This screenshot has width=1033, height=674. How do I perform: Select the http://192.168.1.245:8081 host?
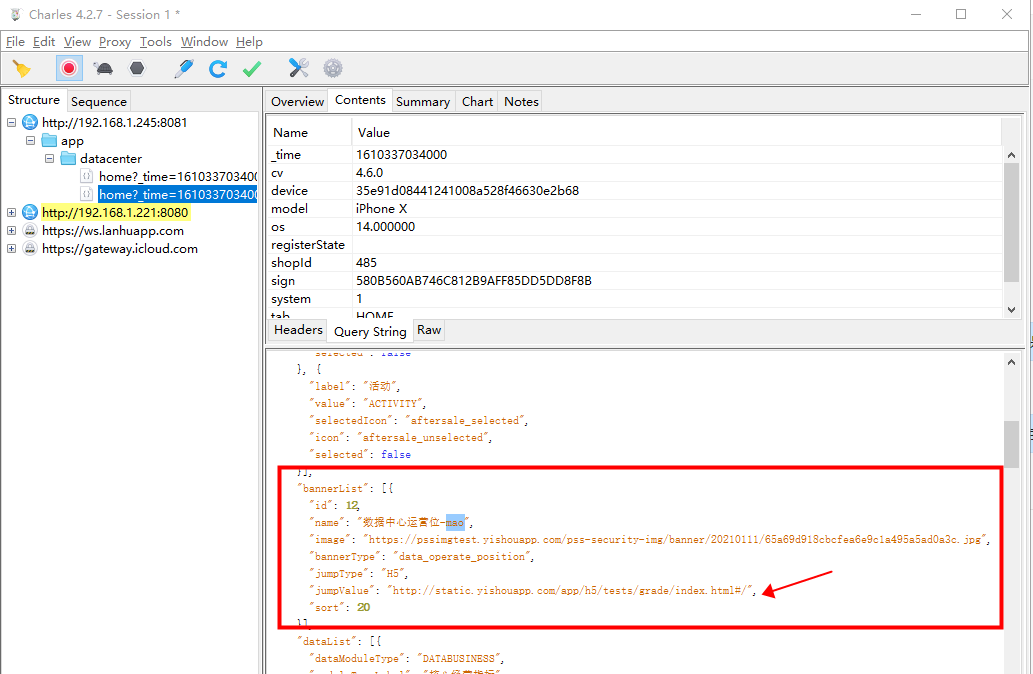tap(115, 123)
